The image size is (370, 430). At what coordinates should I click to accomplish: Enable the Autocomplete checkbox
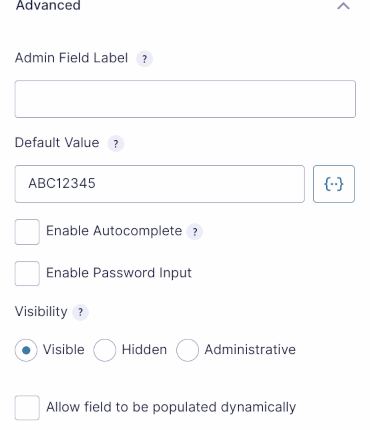[27, 232]
